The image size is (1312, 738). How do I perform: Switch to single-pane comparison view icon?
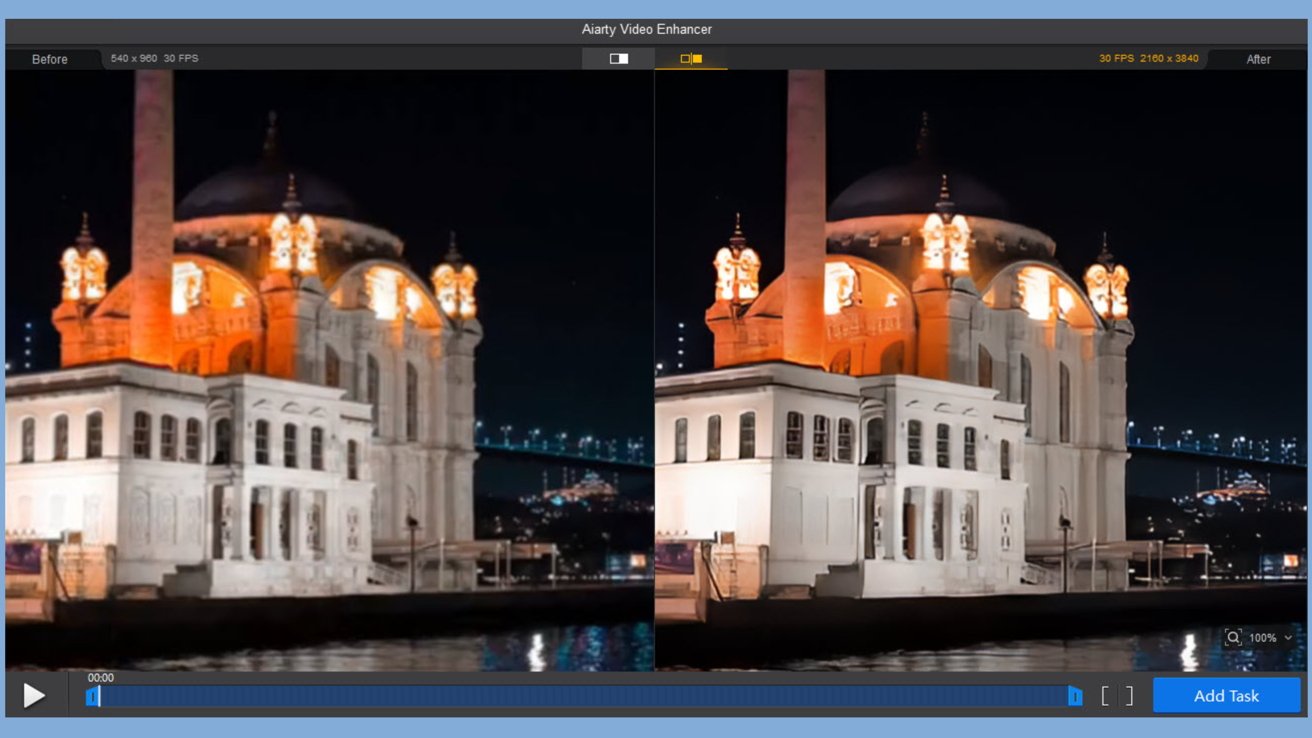619,59
